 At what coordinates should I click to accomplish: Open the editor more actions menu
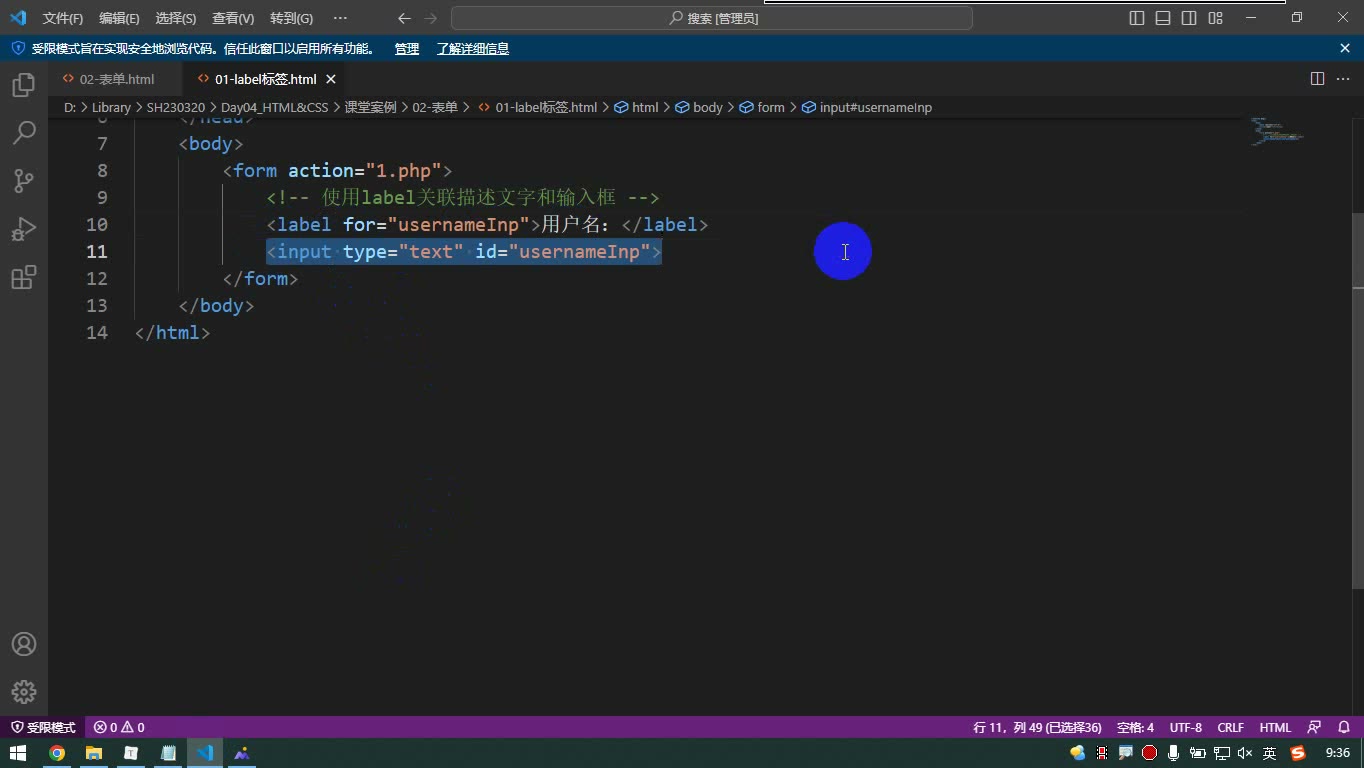pyautogui.click(x=1343, y=79)
